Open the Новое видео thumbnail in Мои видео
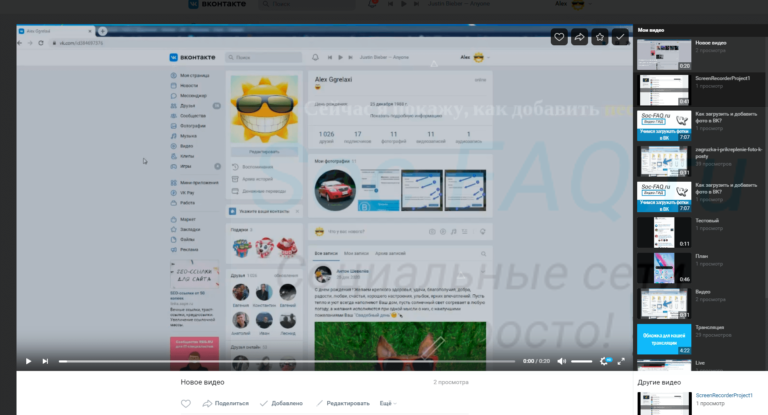 [x=664, y=54]
